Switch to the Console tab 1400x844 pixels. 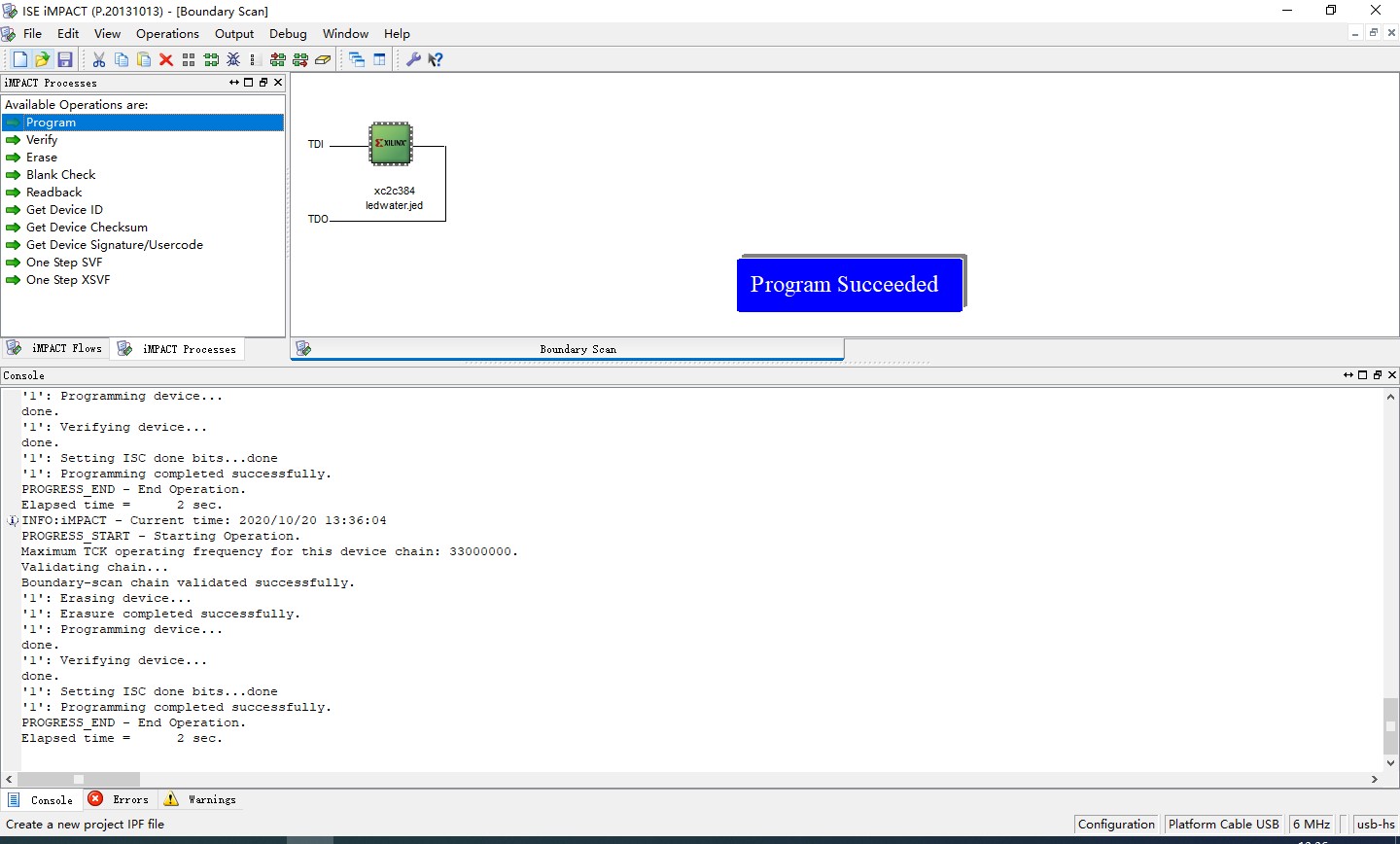pos(41,799)
